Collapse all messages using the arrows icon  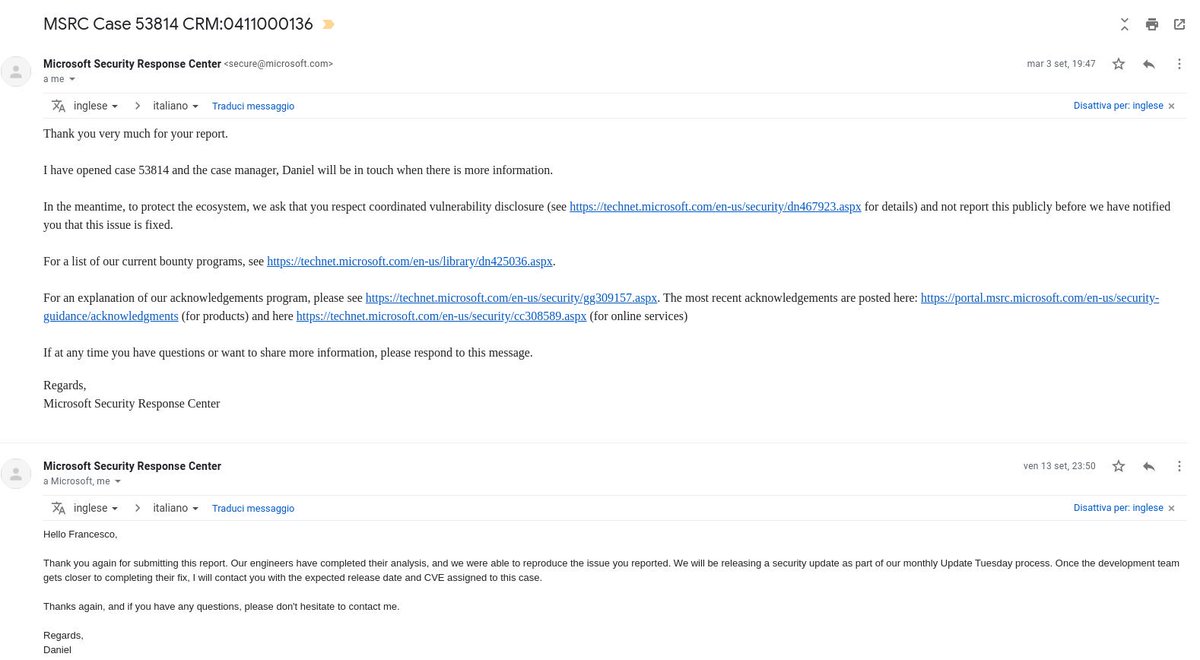click(x=1124, y=24)
